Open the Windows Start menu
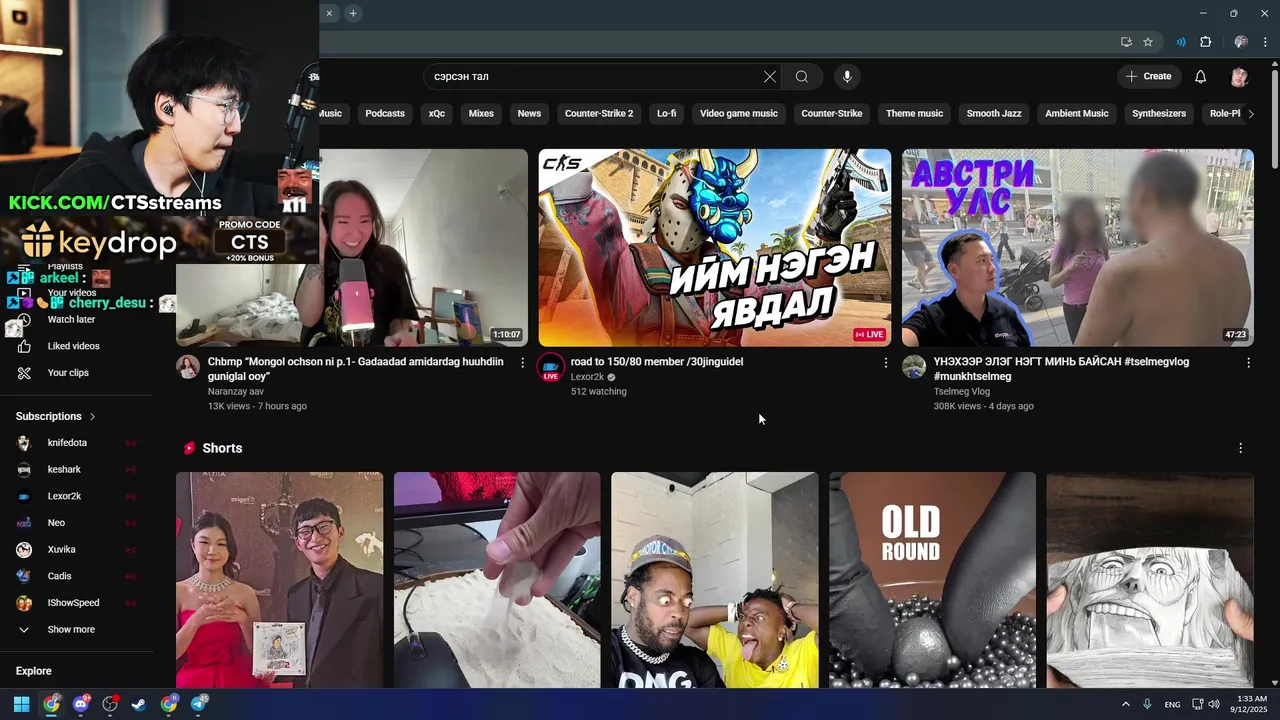The width and height of the screenshot is (1280, 720). 21,704
